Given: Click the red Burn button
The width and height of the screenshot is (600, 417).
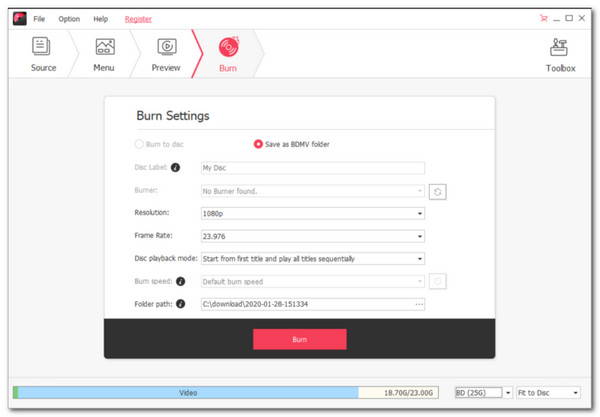Looking at the screenshot, I should point(300,339).
